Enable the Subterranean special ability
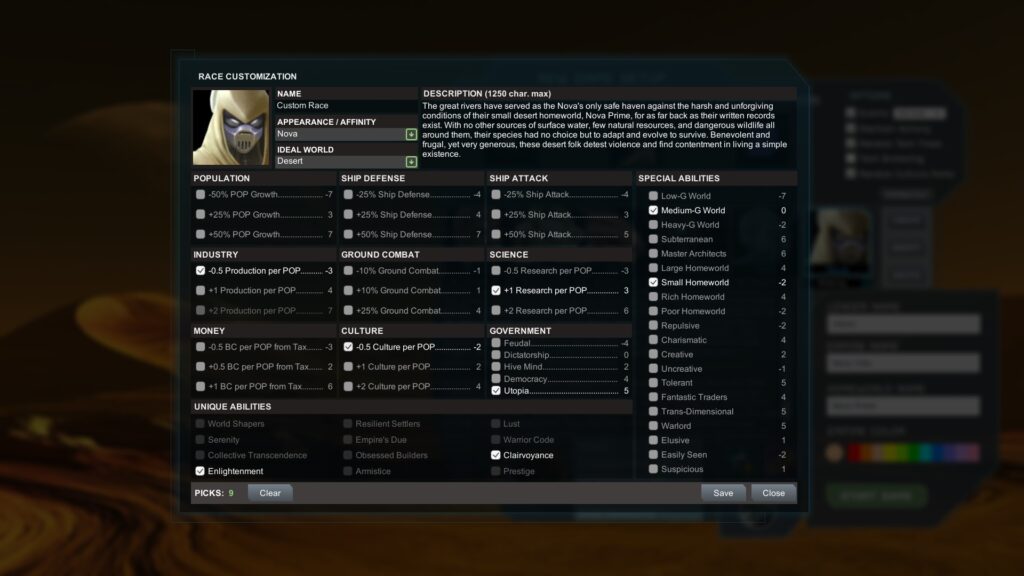Image resolution: width=1024 pixels, height=576 pixels. [653, 239]
